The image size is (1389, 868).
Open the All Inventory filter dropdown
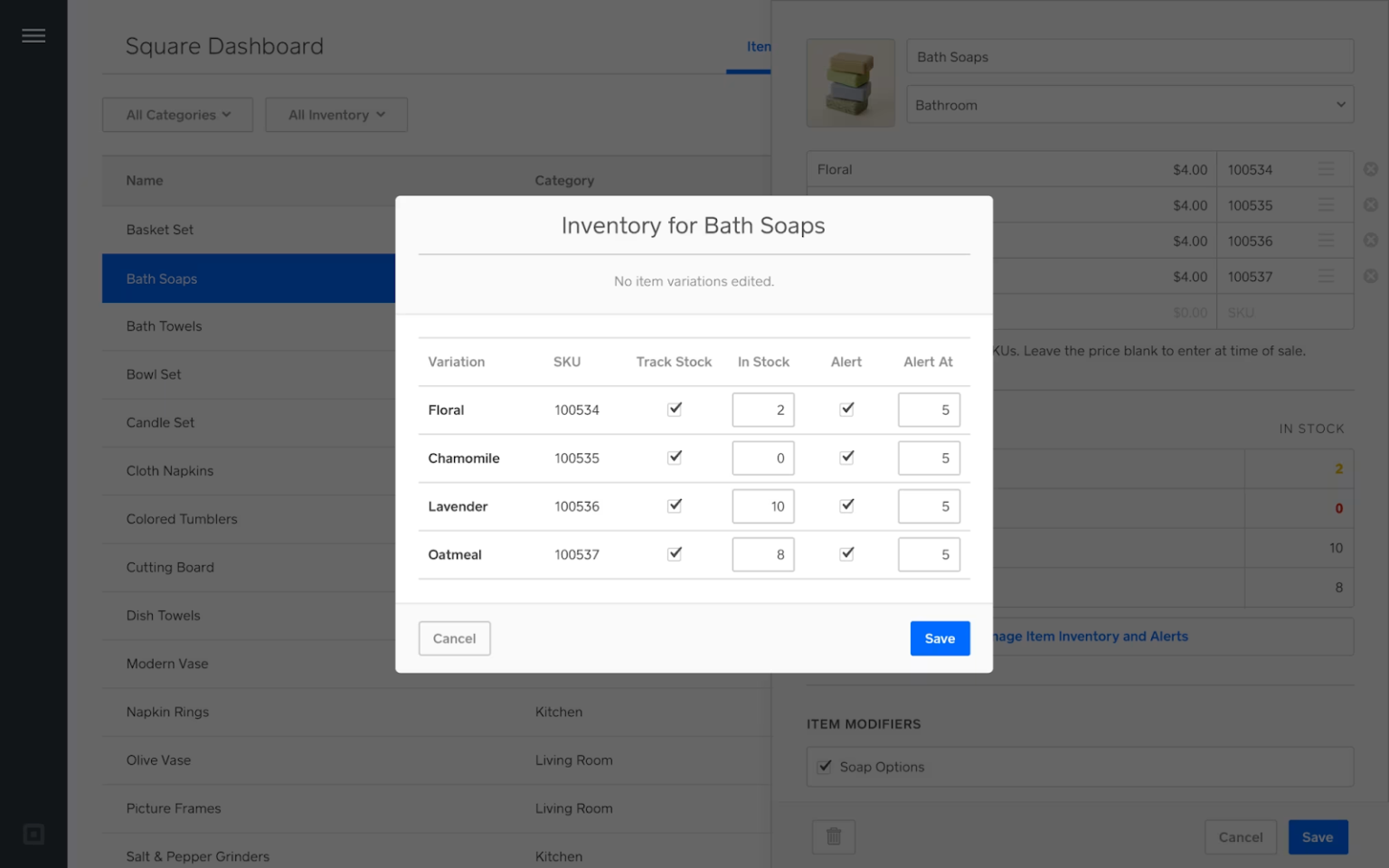coord(335,114)
